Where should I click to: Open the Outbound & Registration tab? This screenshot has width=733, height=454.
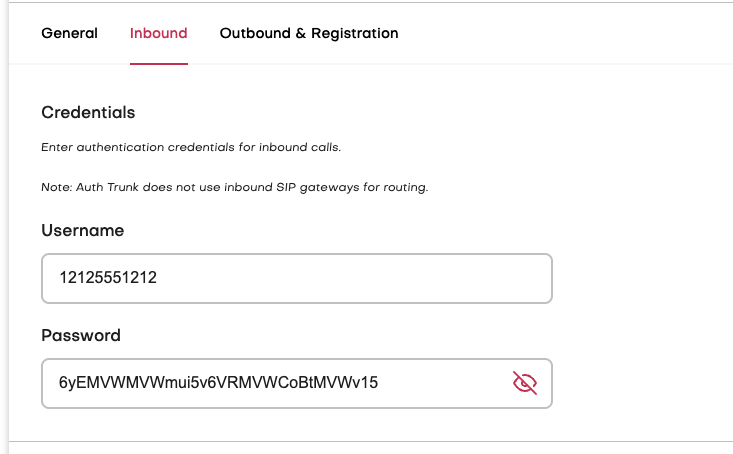pos(309,33)
